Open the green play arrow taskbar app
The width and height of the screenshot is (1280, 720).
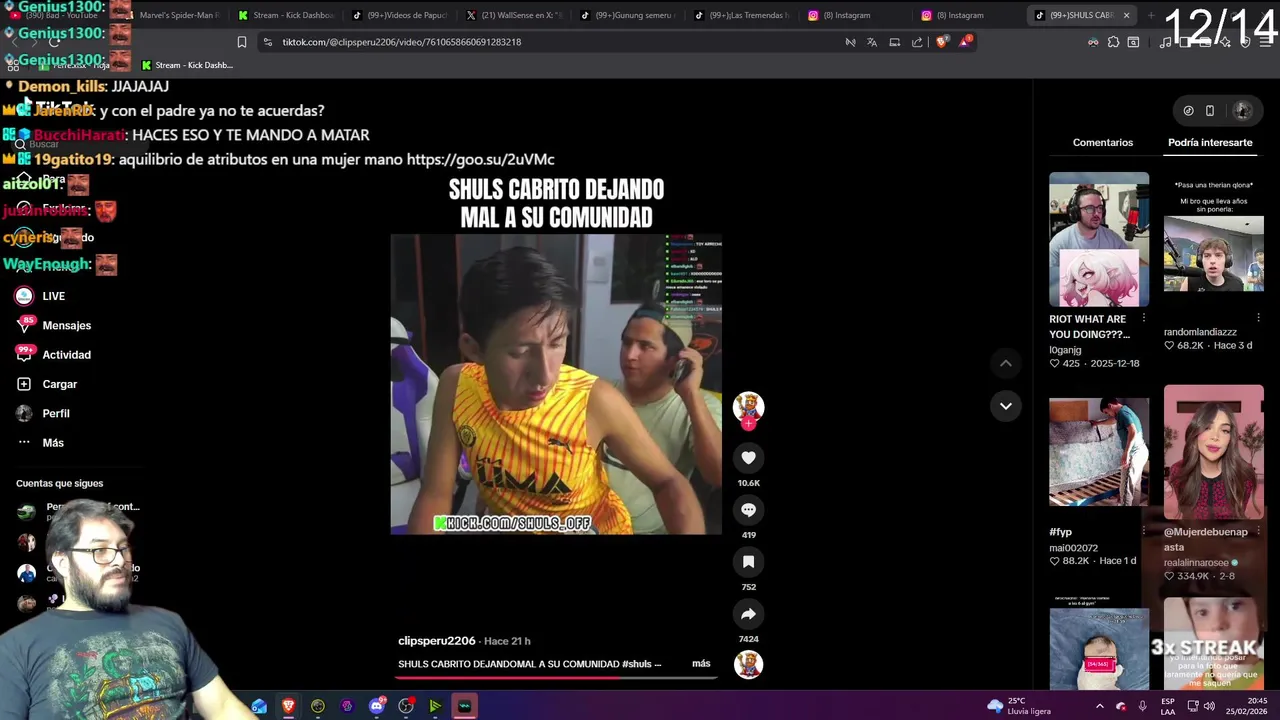point(435,706)
